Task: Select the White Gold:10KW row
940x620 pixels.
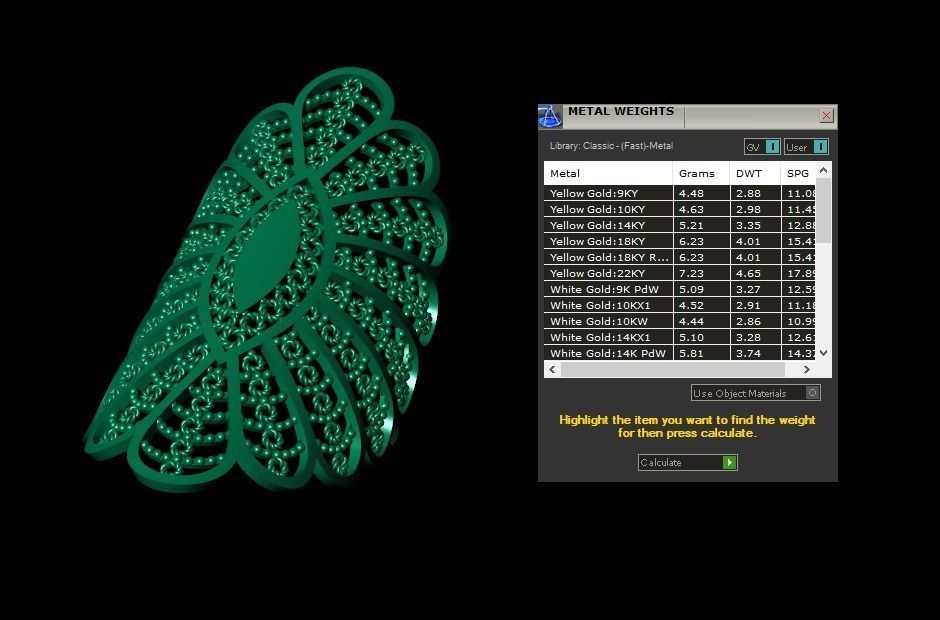Action: [680, 321]
